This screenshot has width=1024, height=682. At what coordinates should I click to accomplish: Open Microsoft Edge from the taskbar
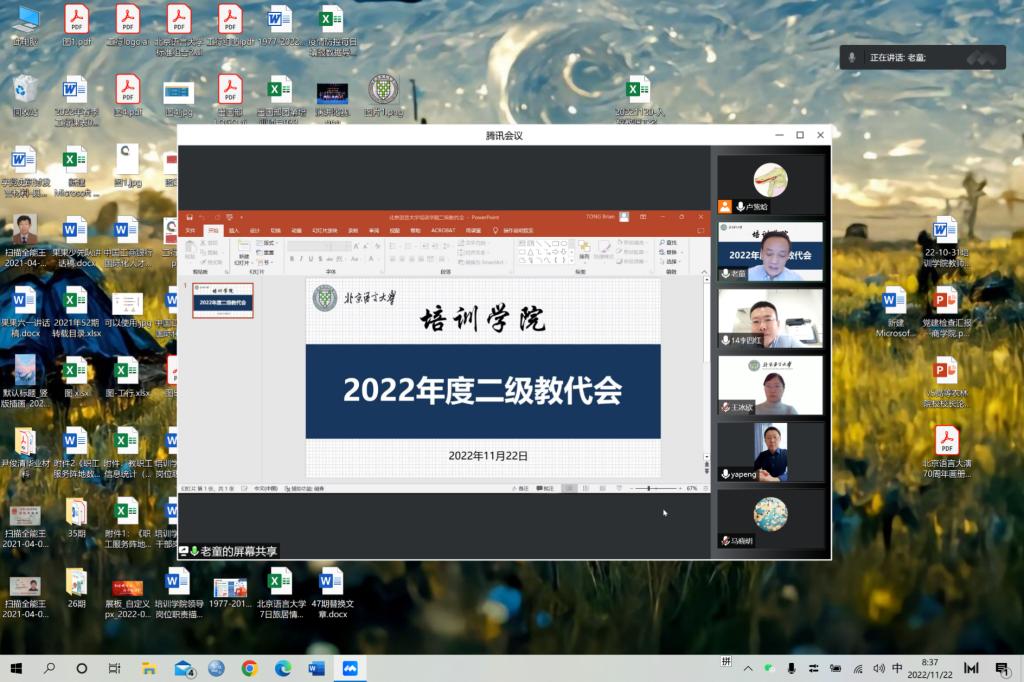[x=283, y=668]
